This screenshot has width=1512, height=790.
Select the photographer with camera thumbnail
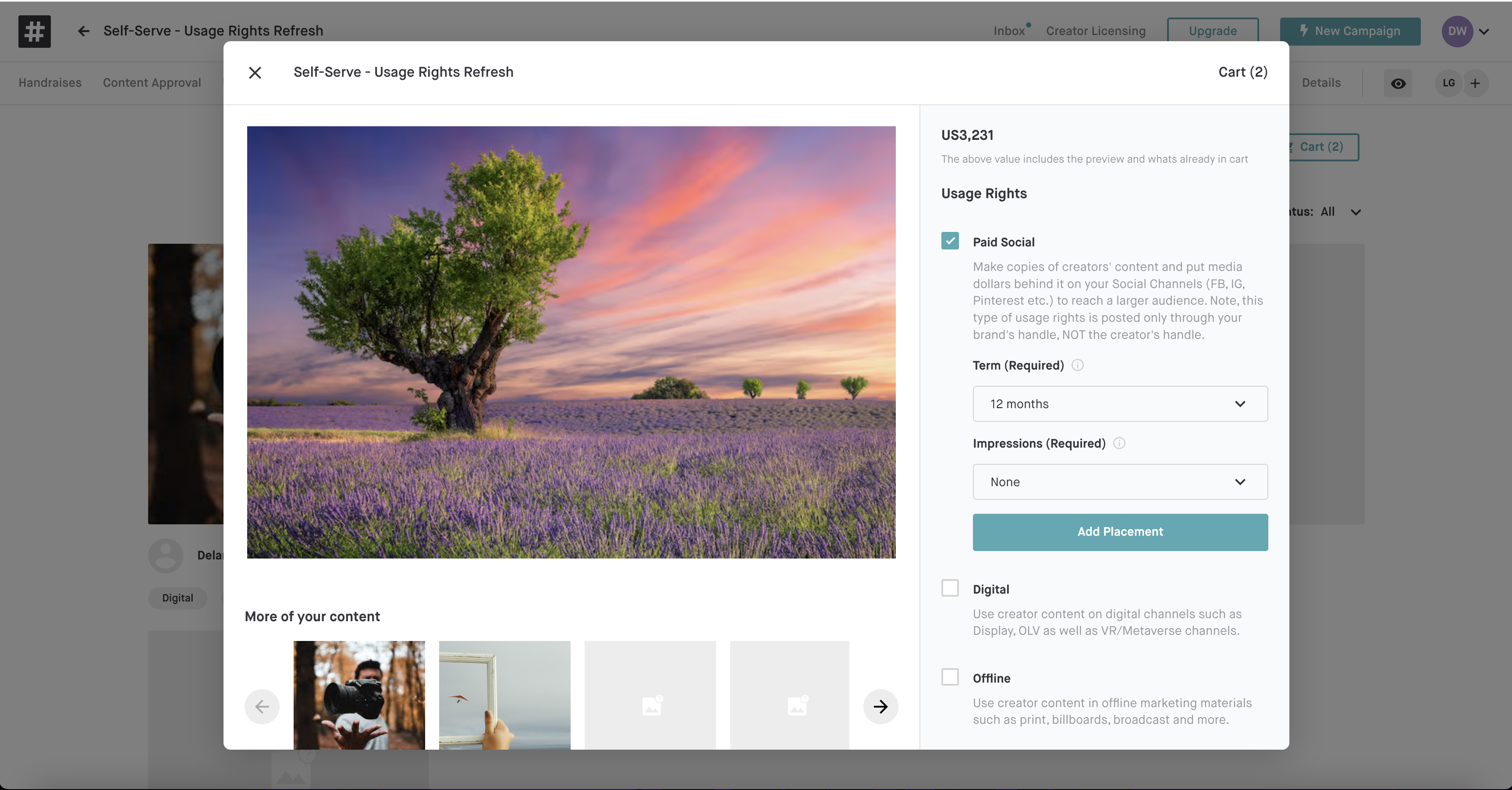click(359, 694)
